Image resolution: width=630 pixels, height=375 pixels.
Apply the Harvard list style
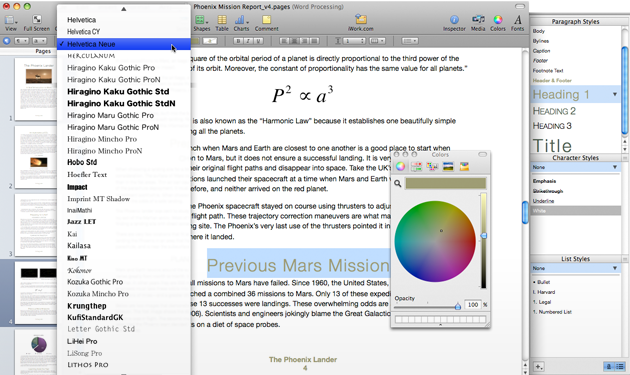pos(544,292)
